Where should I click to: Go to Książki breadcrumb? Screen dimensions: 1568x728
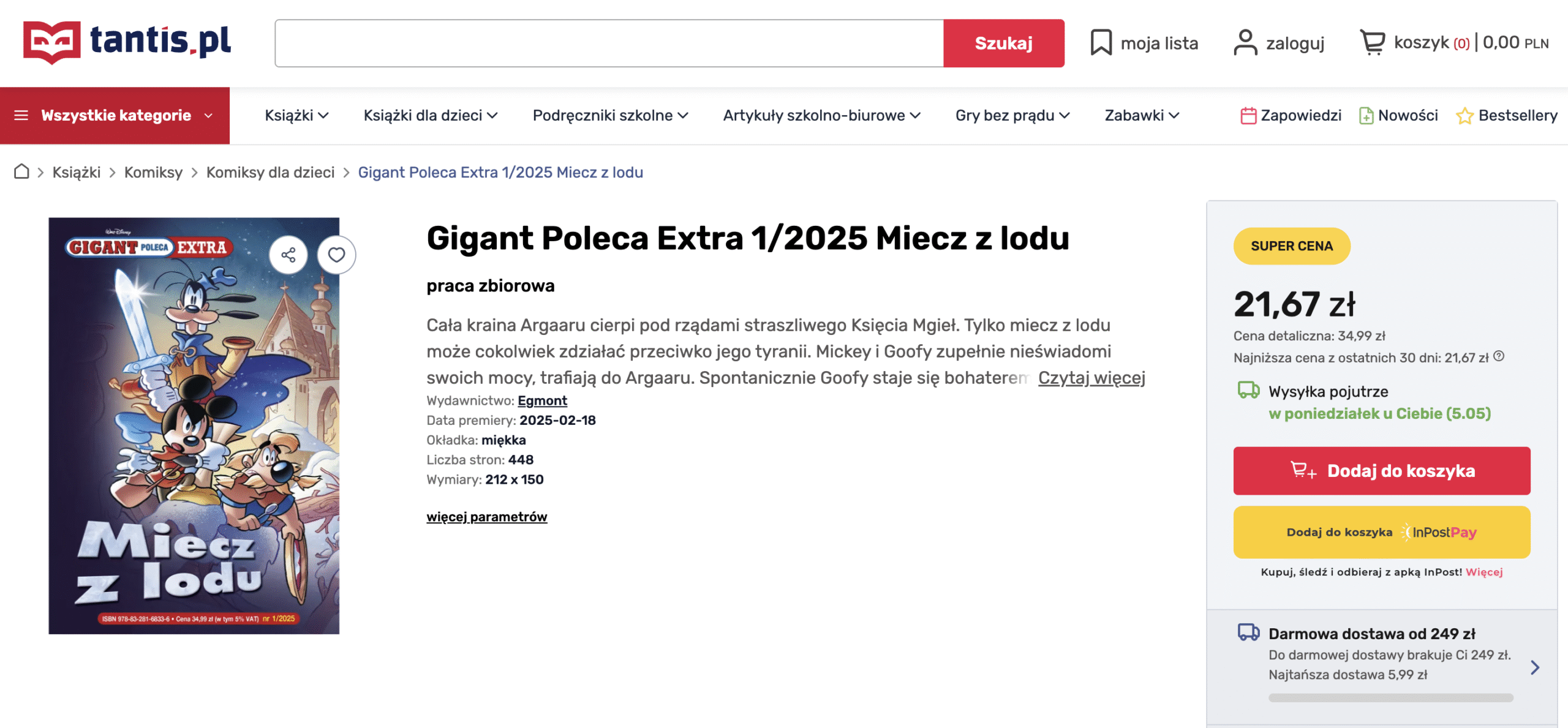[77, 172]
